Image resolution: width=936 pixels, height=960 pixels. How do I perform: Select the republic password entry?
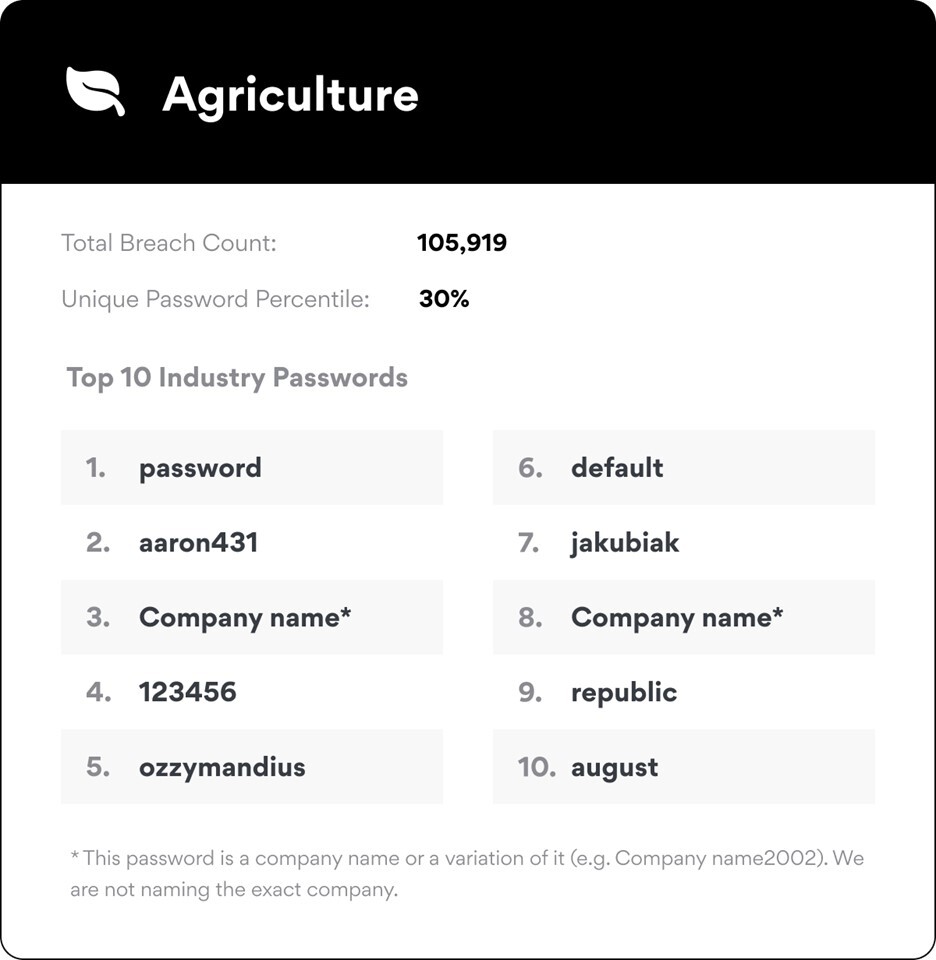coord(684,692)
